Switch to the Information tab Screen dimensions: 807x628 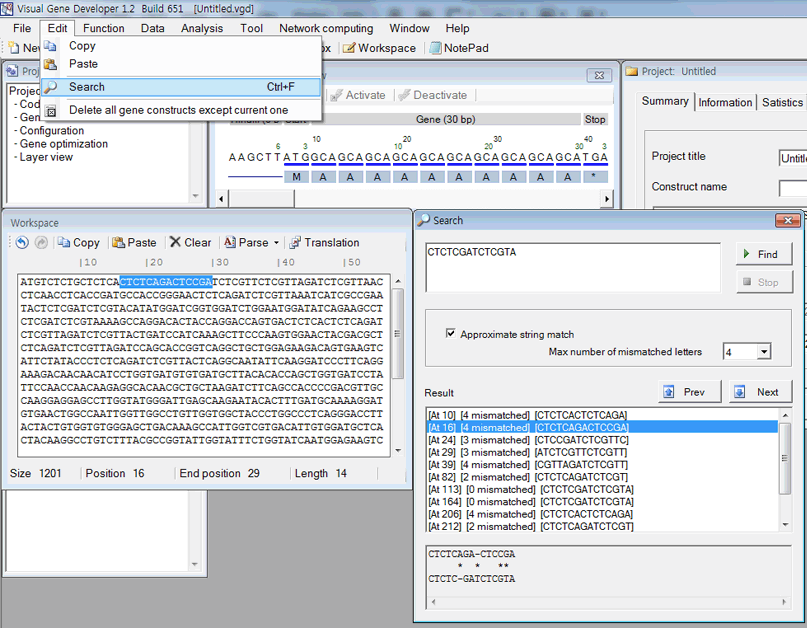[x=725, y=102]
